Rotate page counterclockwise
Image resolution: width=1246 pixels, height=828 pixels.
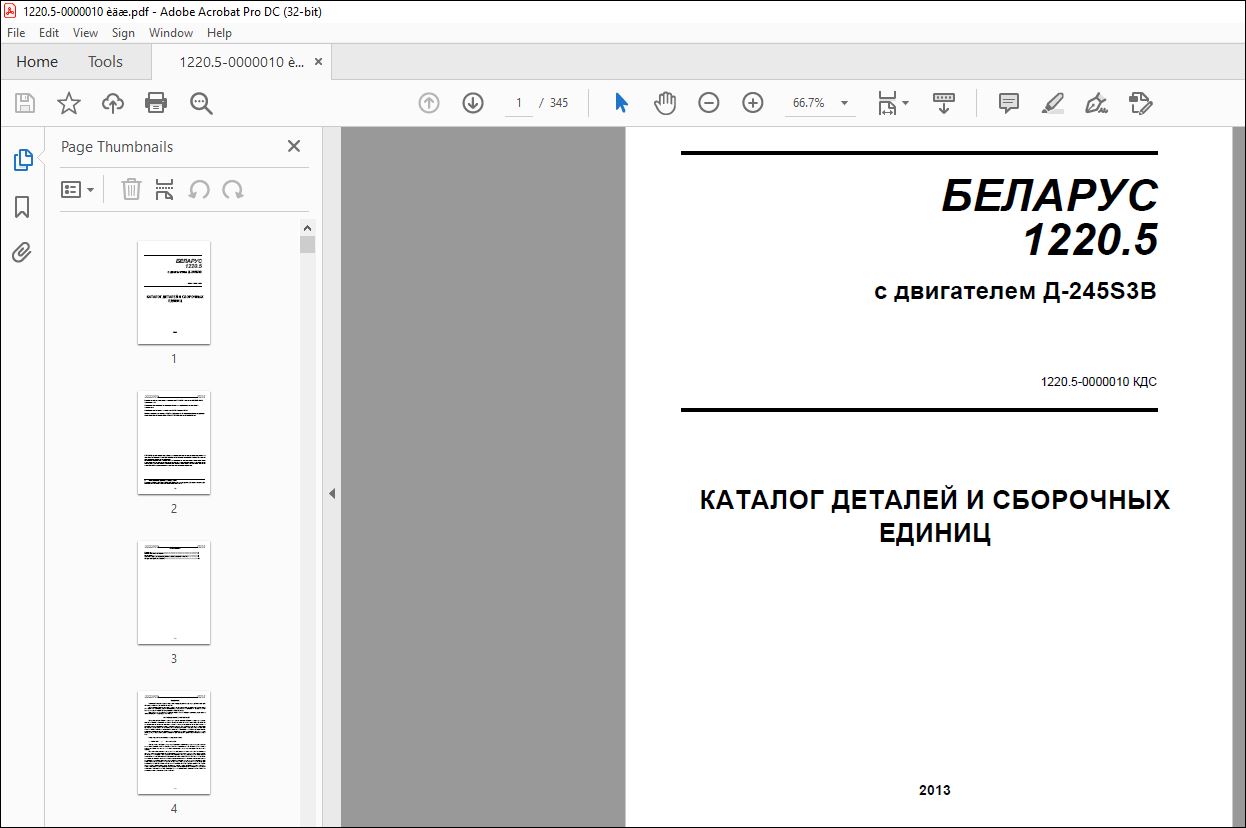point(199,189)
